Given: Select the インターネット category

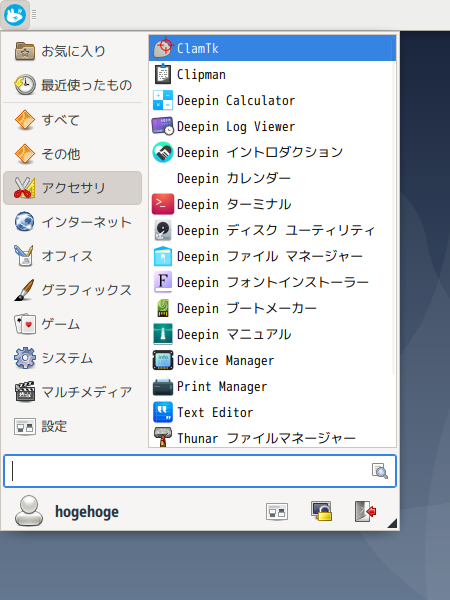Looking at the screenshot, I should pos(73,222).
